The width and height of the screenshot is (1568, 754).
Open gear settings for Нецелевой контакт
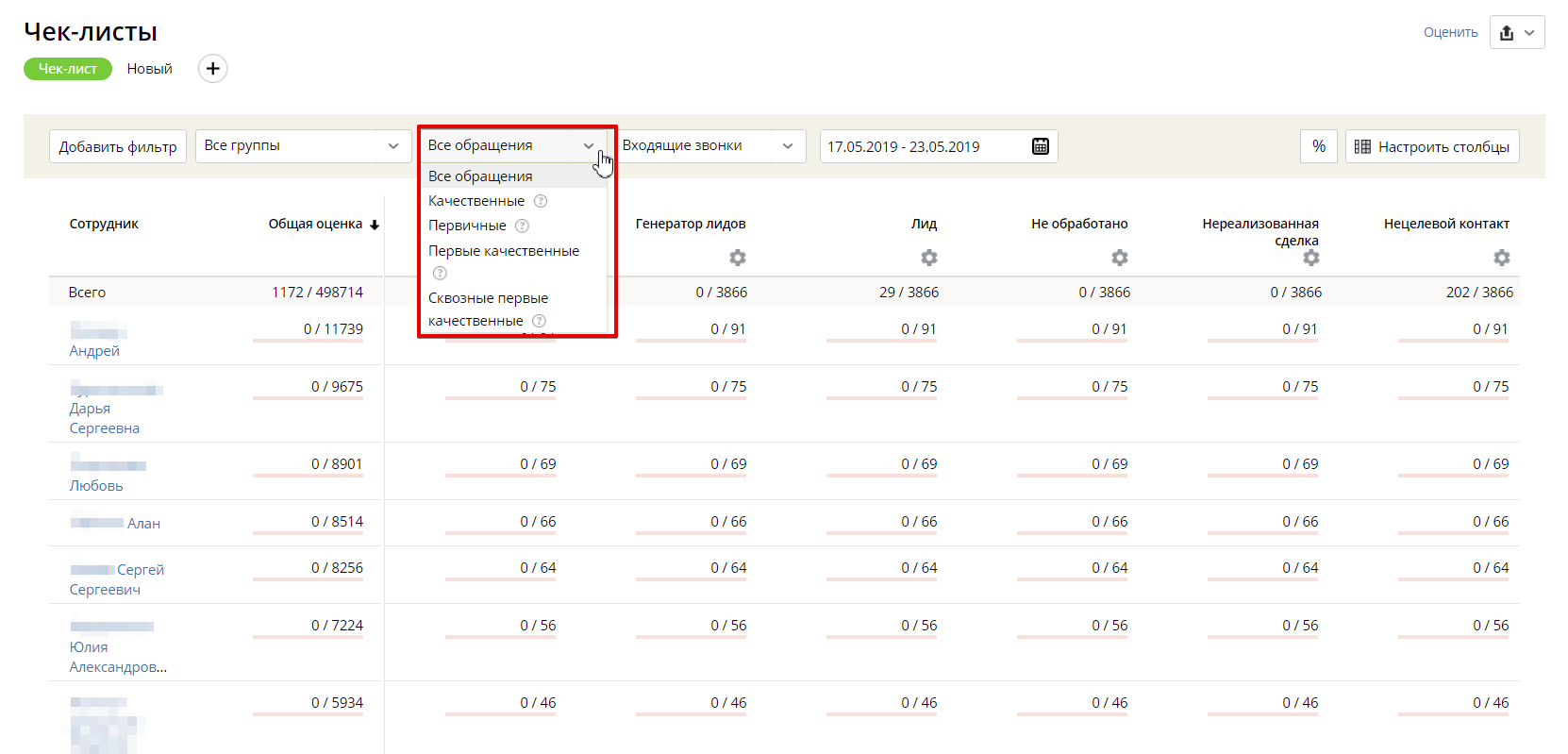coord(1501,258)
